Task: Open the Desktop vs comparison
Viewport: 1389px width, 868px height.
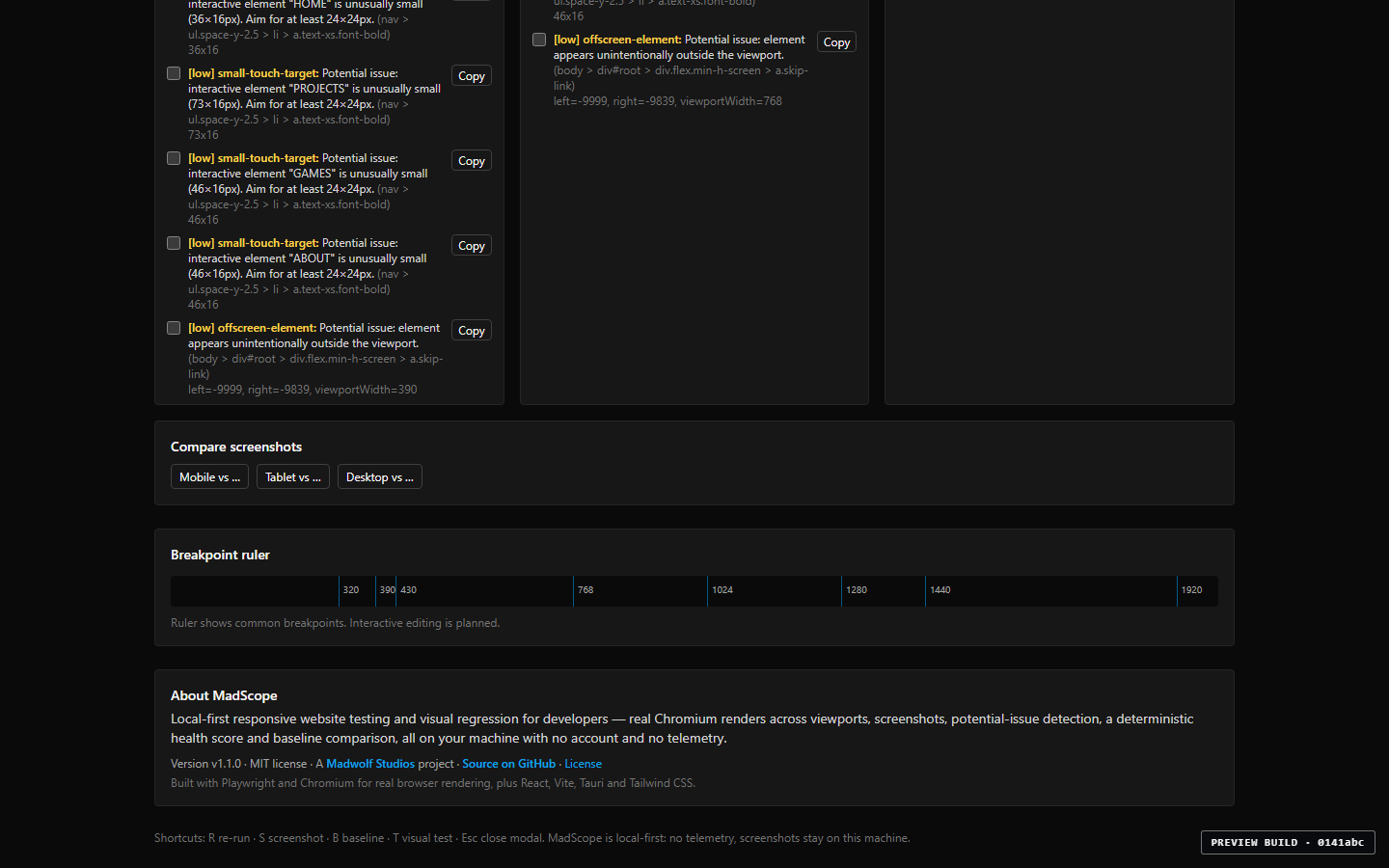Action: (380, 477)
